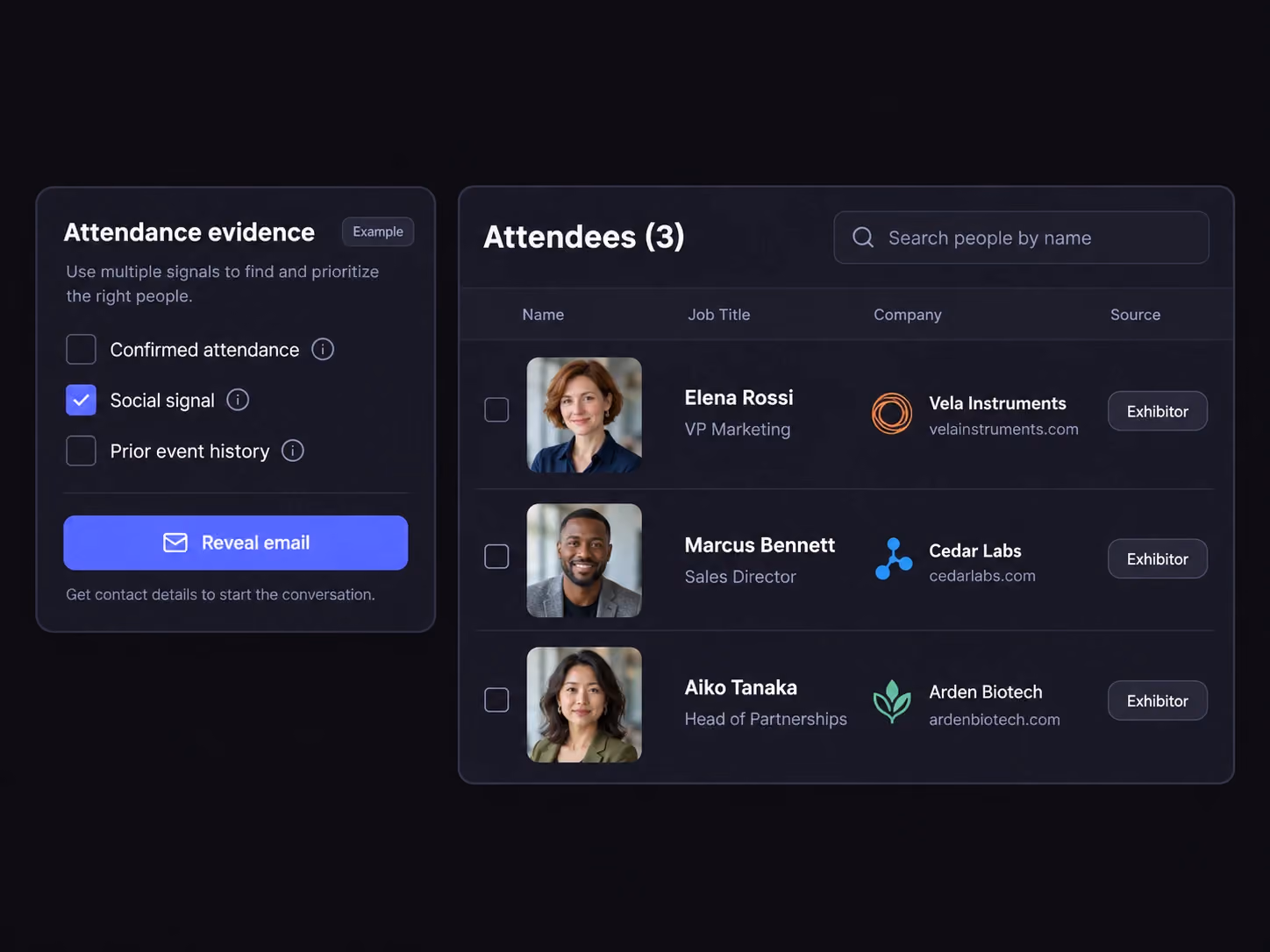This screenshot has height=952, width=1270.
Task: Enable the Confirmed attendance checkbox
Action: 81,349
